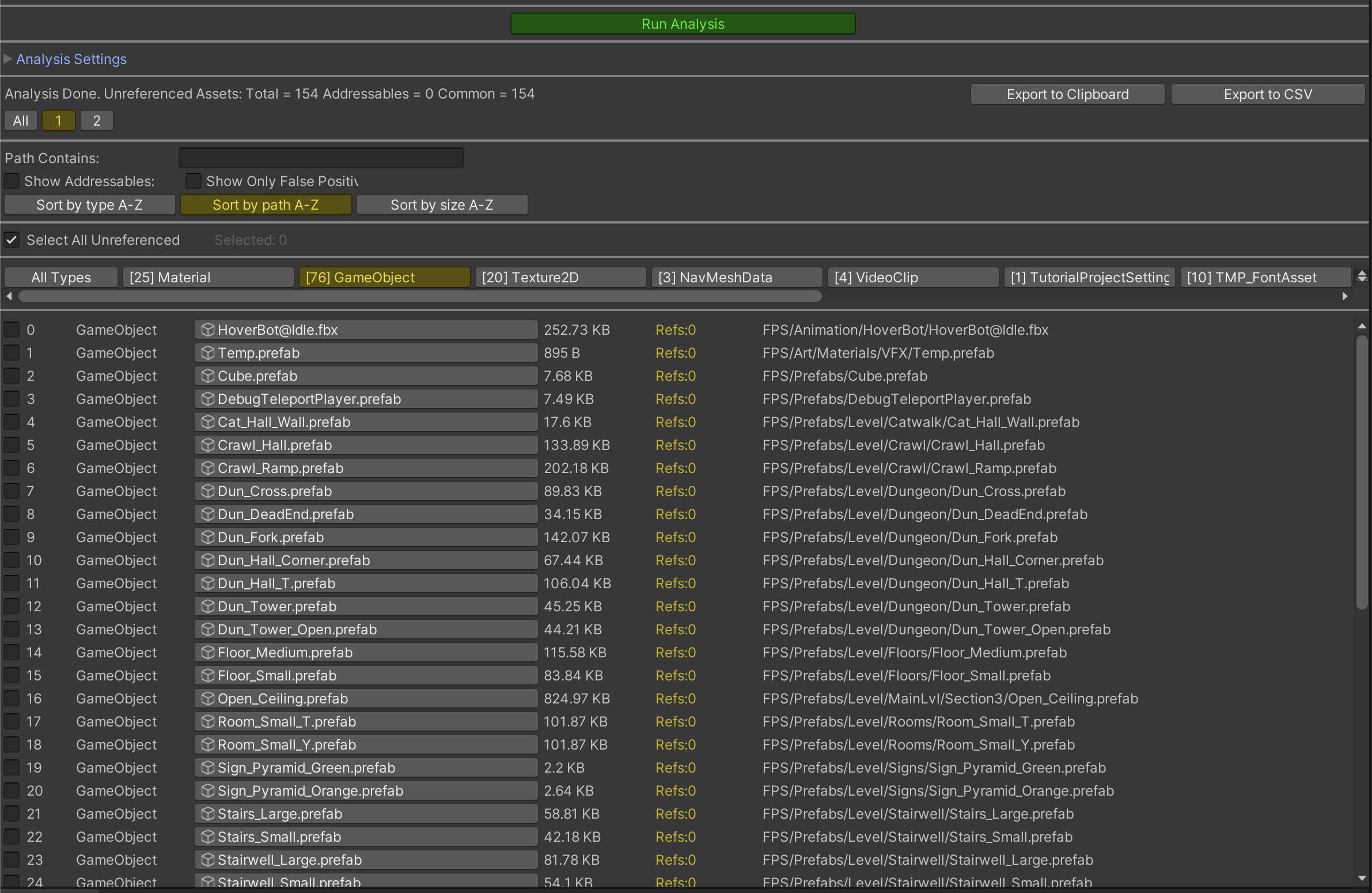Click path FPS/Prefabs/Cube.prefab
The width and height of the screenshot is (1372, 893).
[844, 376]
